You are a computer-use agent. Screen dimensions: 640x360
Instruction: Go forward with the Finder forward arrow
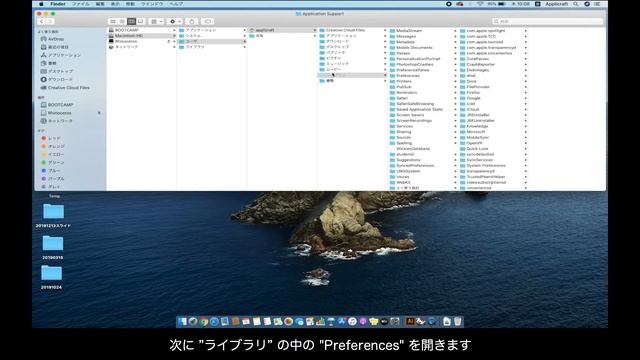(50, 21)
